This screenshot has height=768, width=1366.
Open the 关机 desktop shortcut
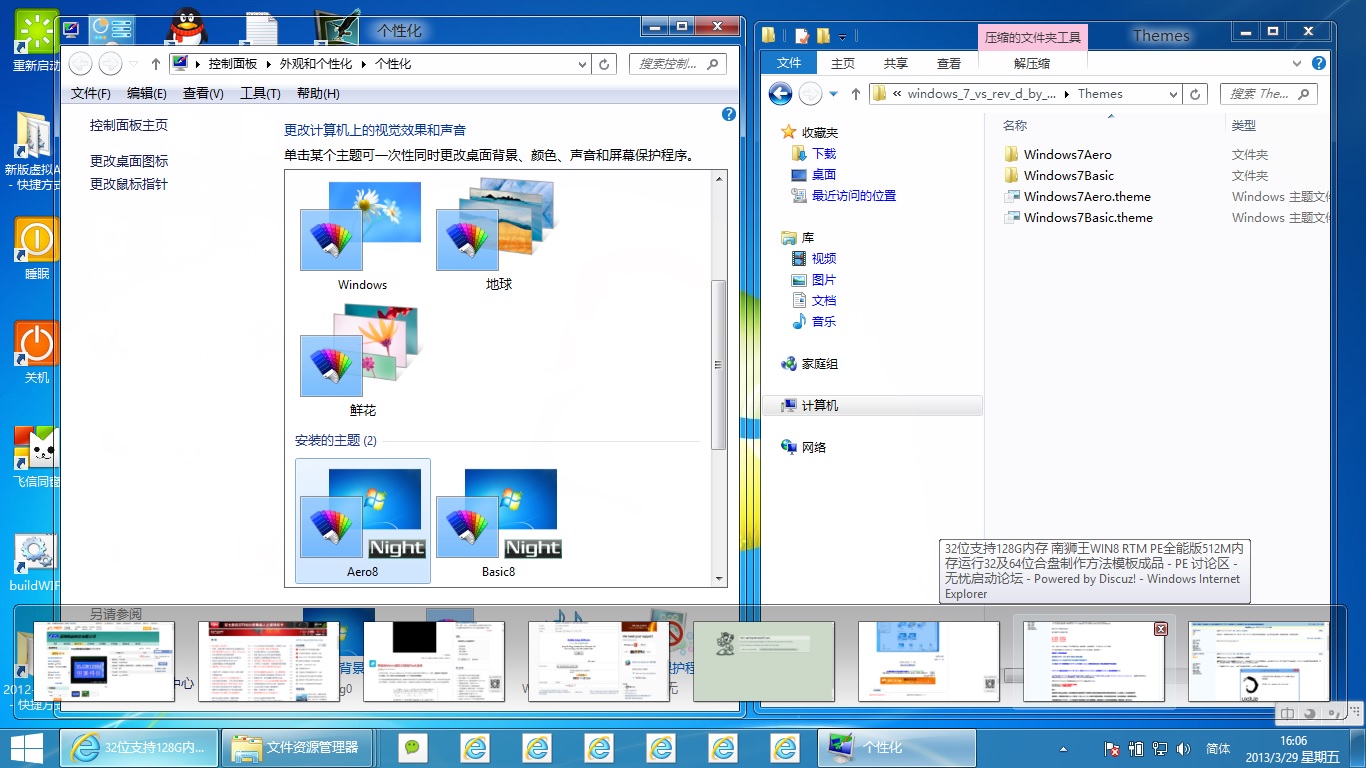(37, 353)
